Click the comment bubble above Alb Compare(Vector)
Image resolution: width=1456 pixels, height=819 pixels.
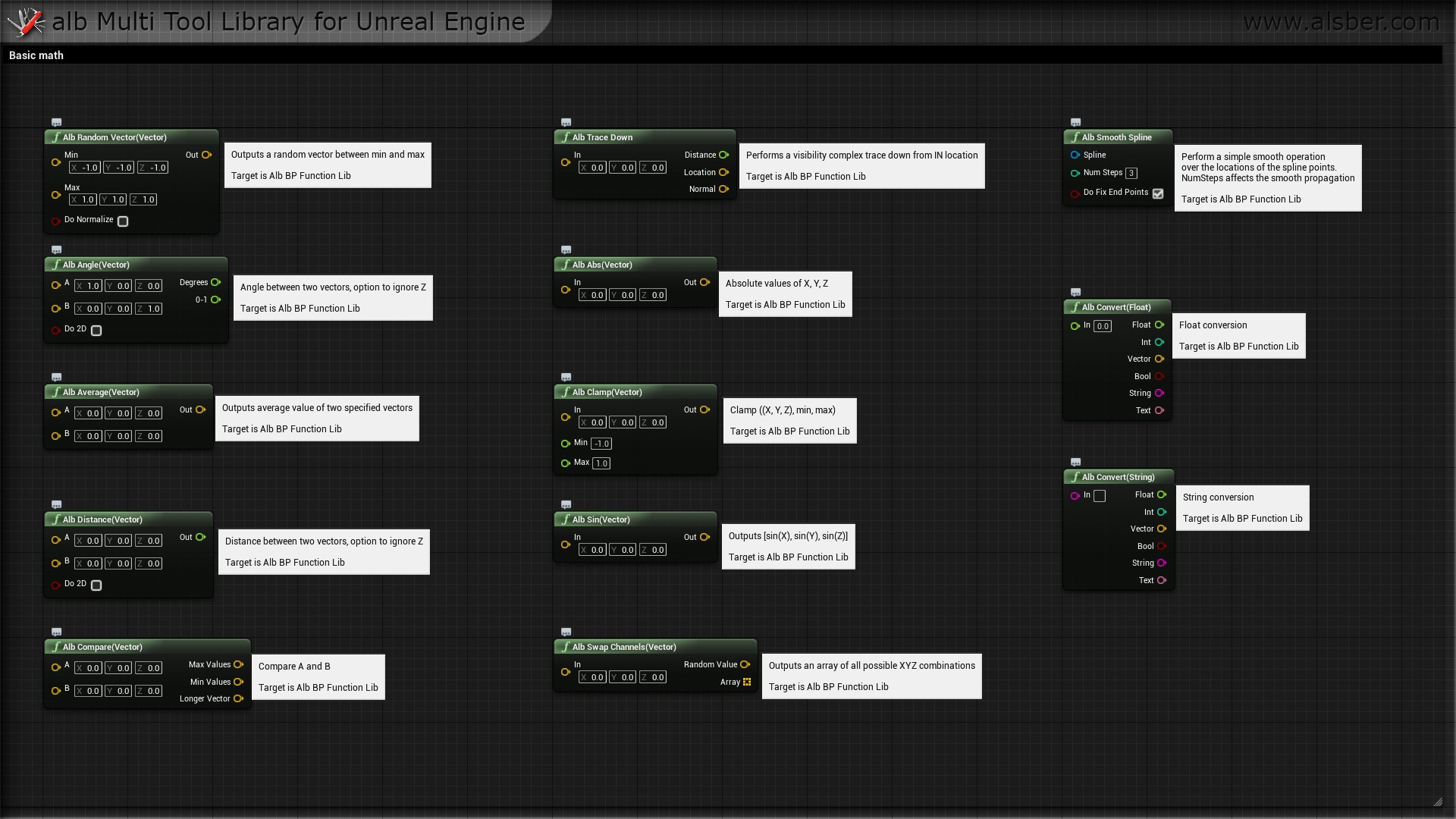(56, 632)
